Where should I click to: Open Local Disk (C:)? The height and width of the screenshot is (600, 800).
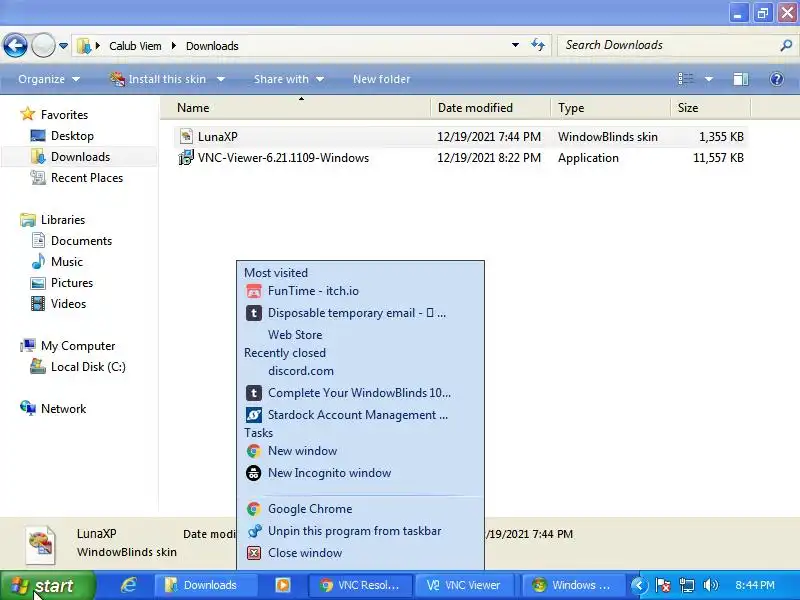click(88, 366)
